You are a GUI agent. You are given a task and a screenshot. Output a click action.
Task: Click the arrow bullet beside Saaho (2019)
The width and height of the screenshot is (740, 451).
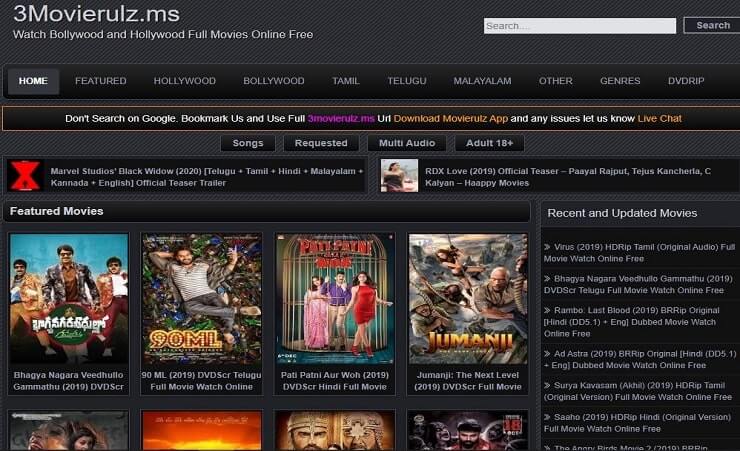point(547,417)
